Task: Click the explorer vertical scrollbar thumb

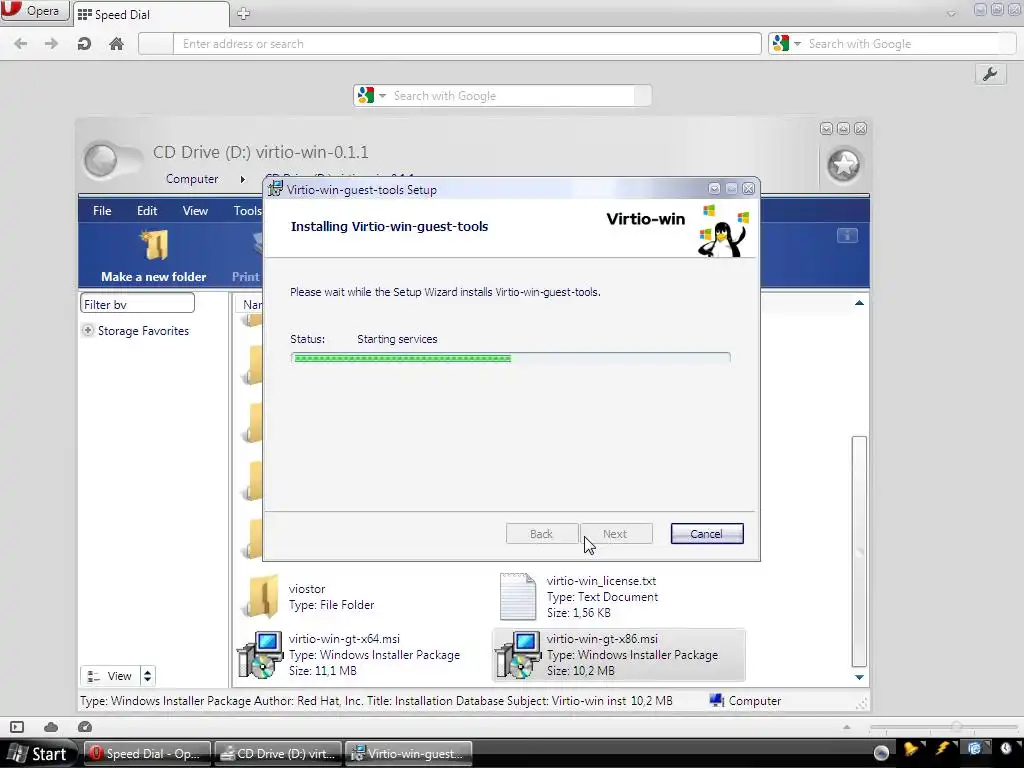Action: 859,551
